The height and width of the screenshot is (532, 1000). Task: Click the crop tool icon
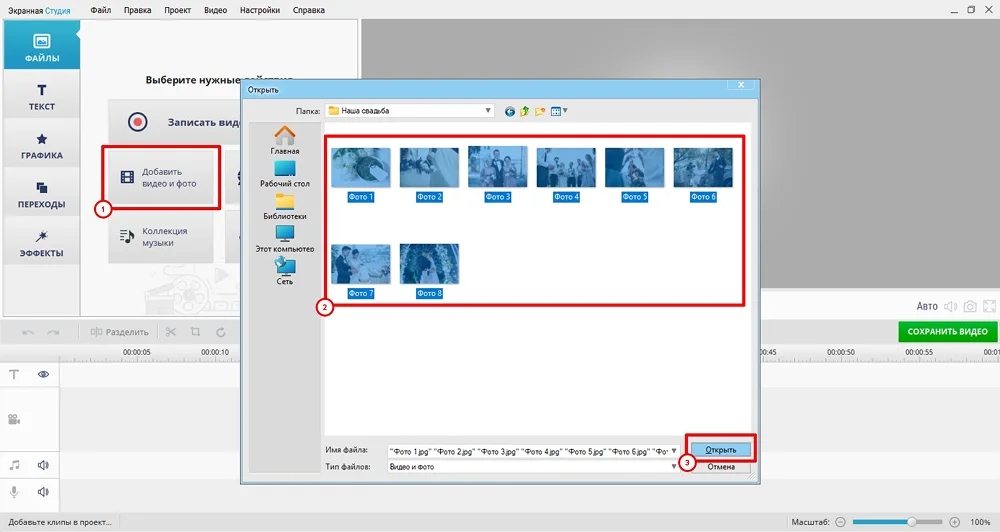(x=195, y=332)
